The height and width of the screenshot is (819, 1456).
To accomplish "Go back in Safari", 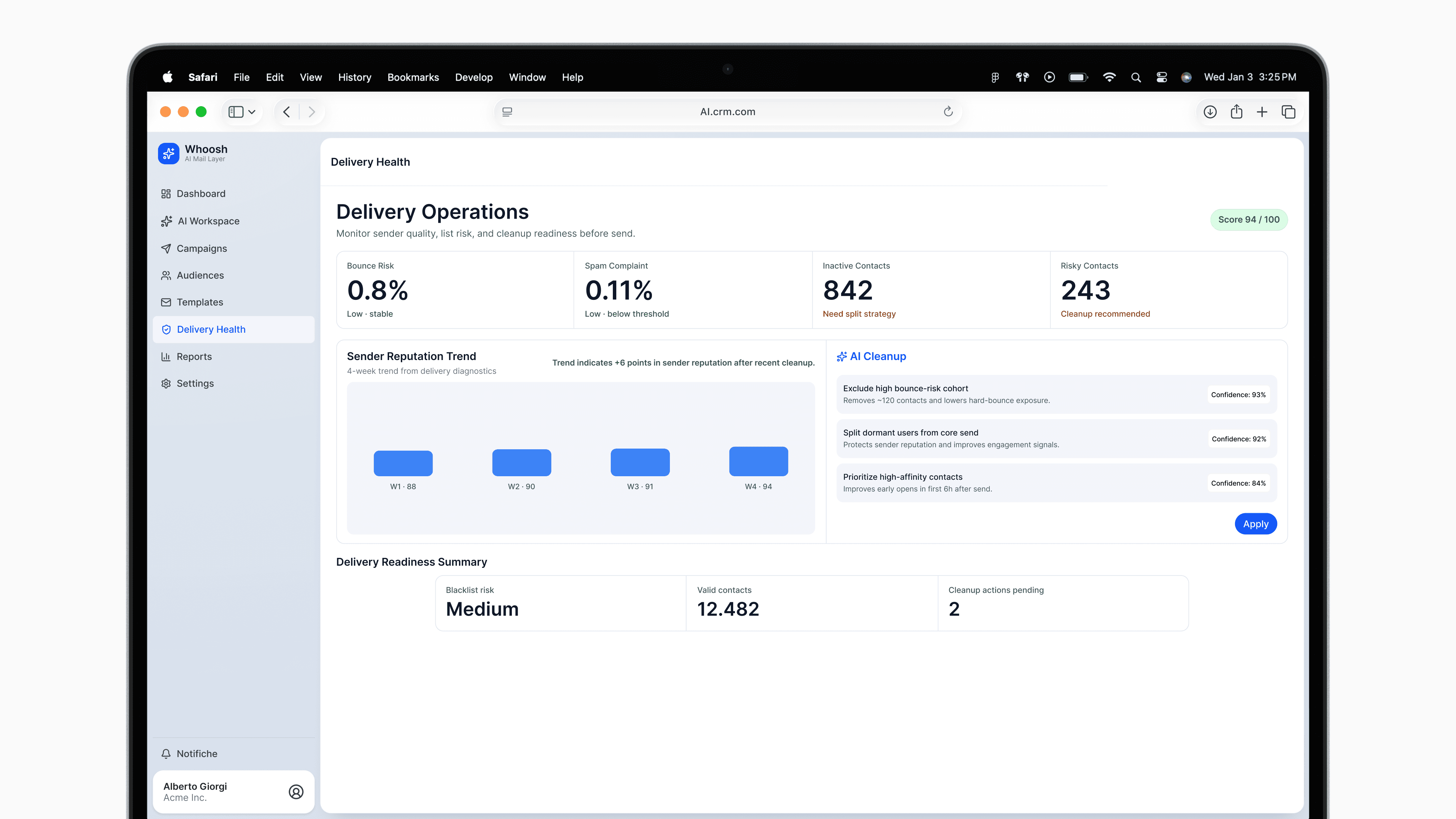I will click(x=287, y=112).
